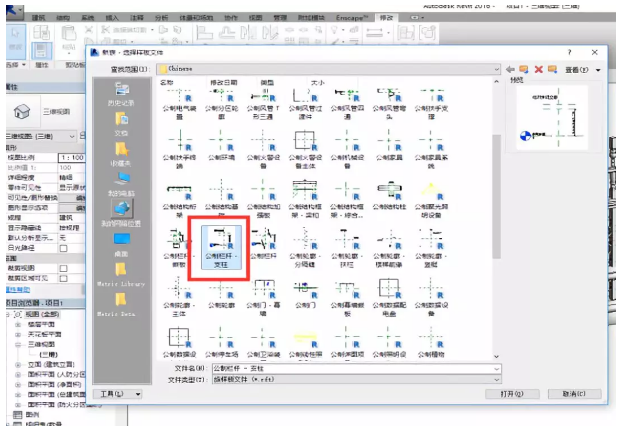Select the 公制环境 template file

tap(221, 146)
